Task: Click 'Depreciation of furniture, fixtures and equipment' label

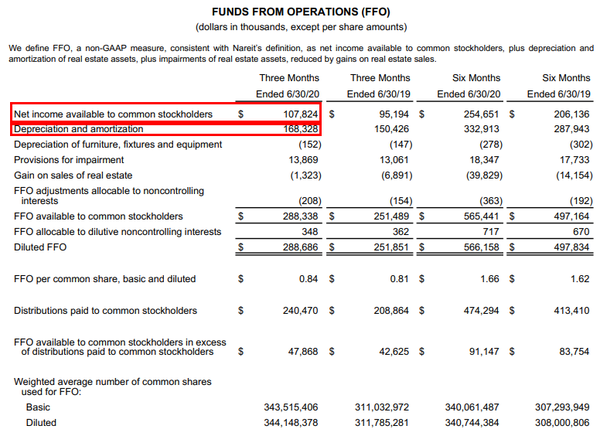Action: (118, 144)
